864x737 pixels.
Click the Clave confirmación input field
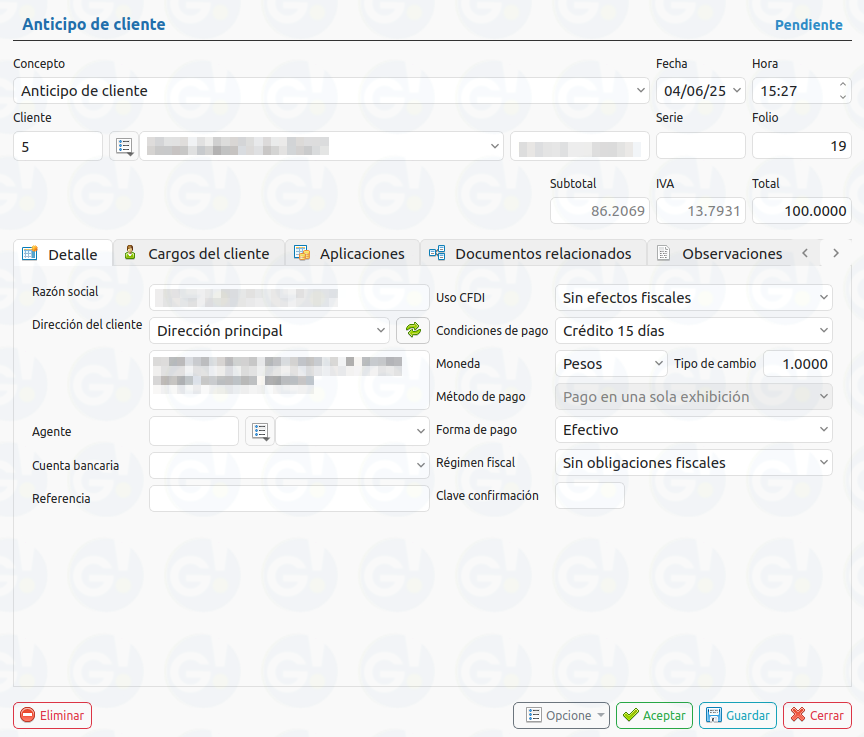pyautogui.click(x=590, y=495)
